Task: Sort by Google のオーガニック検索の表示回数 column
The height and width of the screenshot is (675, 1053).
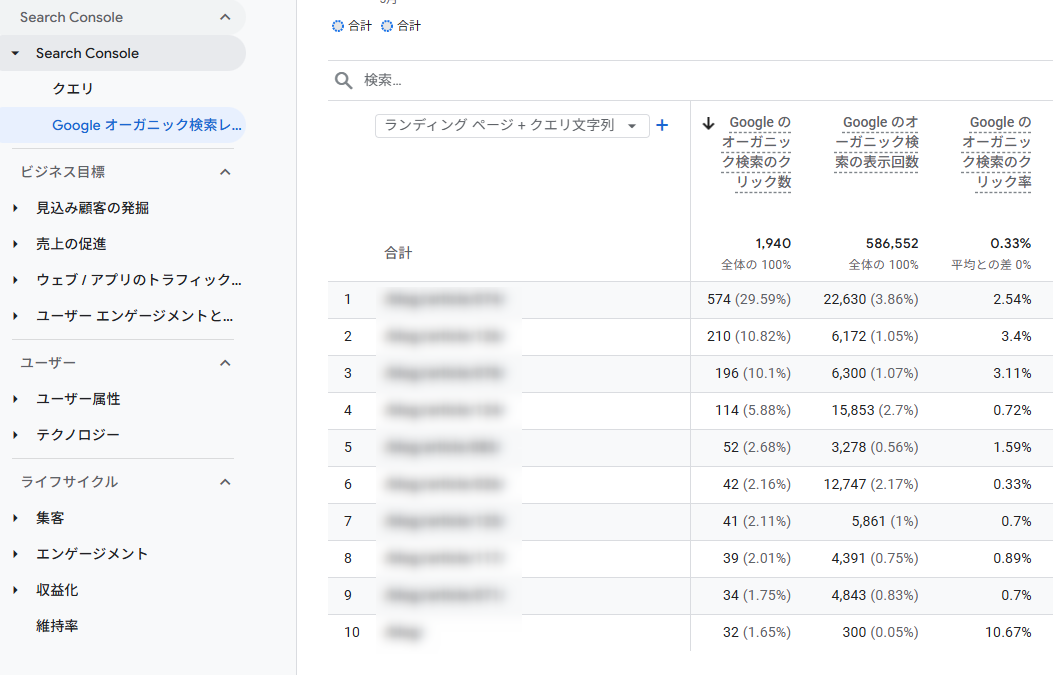Action: point(876,142)
